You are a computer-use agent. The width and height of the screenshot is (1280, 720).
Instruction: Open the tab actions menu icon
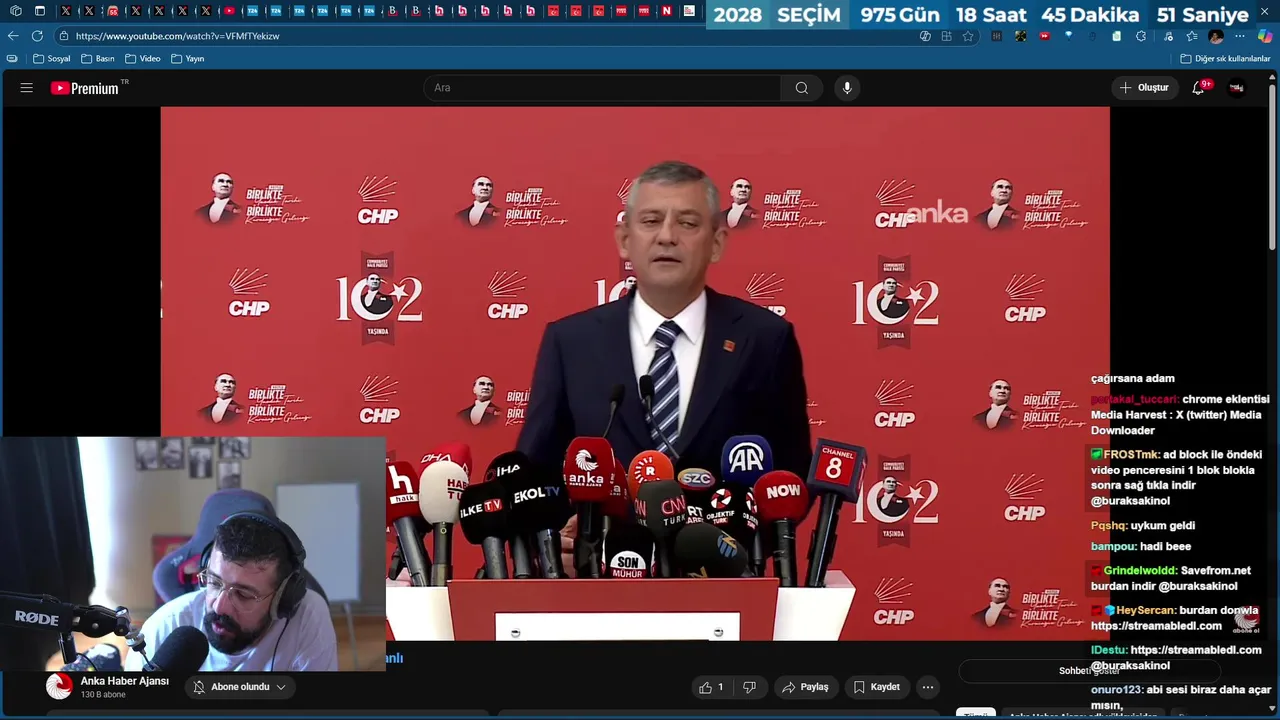click(x=39, y=11)
